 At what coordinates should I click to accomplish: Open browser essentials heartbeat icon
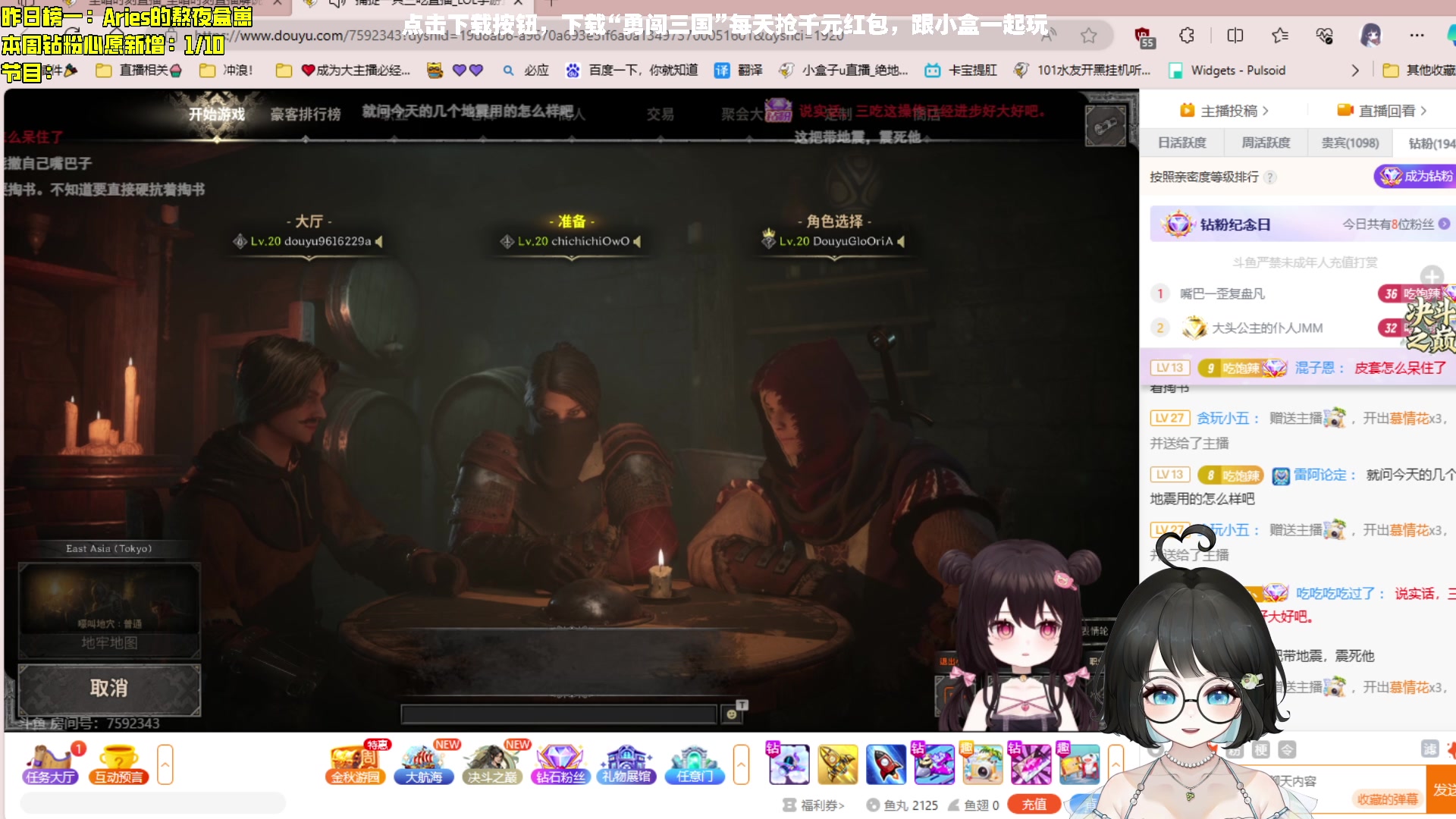click(1325, 36)
